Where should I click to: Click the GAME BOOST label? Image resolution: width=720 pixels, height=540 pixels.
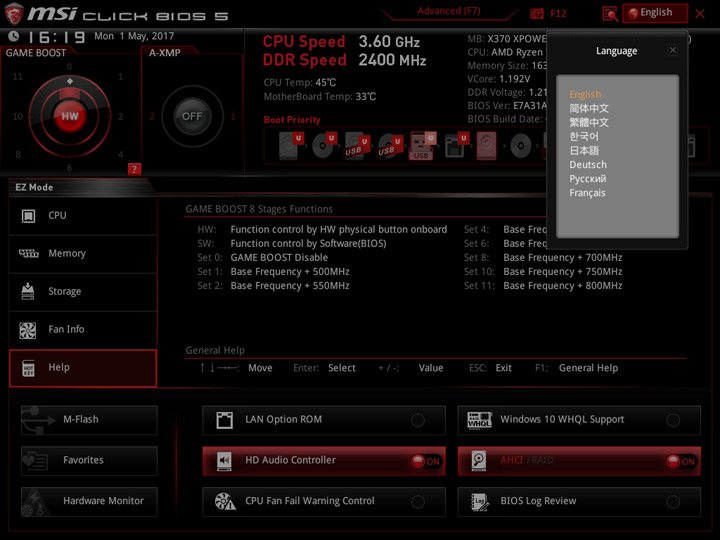[x=36, y=53]
